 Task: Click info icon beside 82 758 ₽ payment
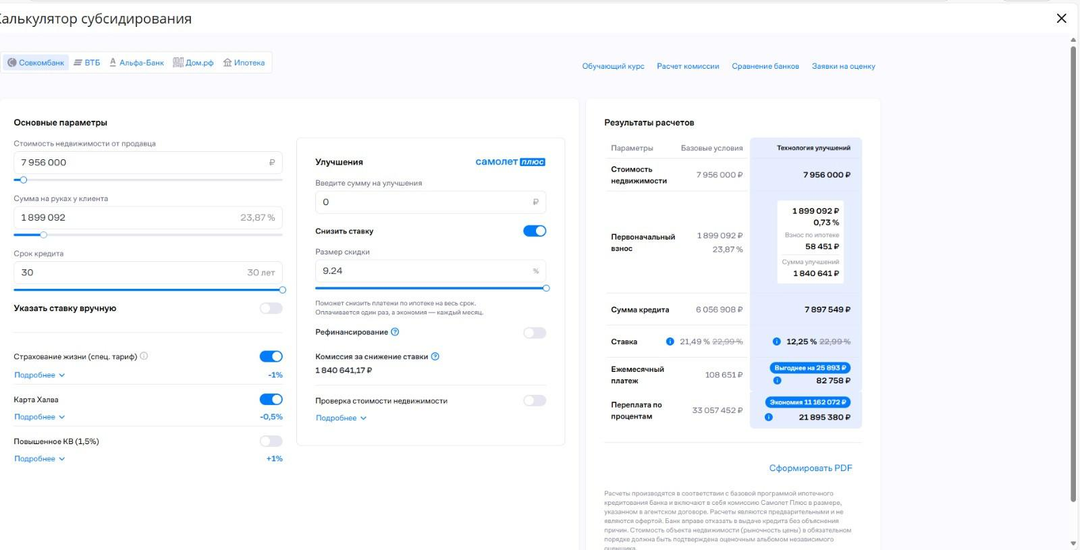(x=777, y=381)
